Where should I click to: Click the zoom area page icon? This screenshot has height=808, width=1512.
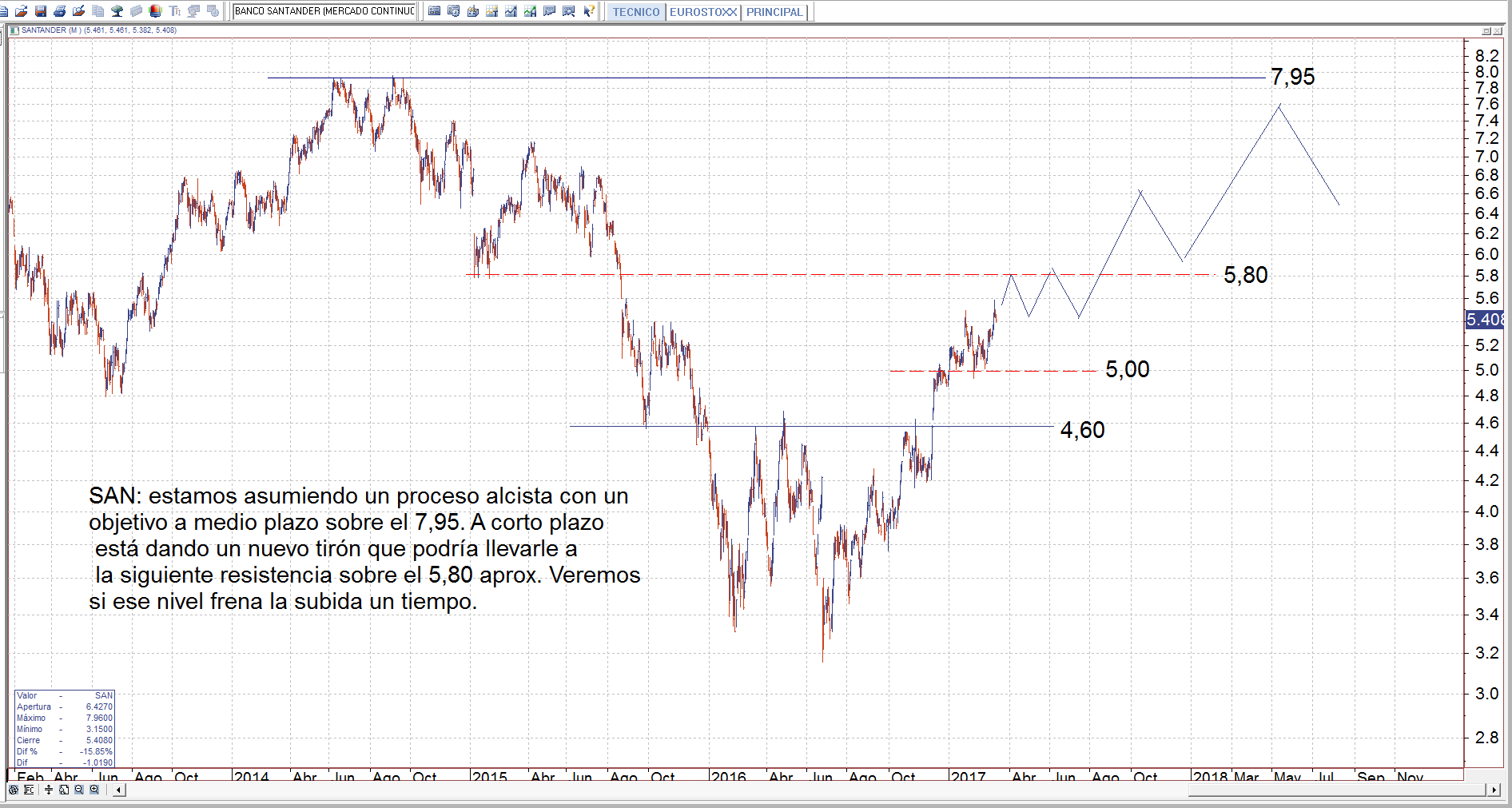[64, 790]
